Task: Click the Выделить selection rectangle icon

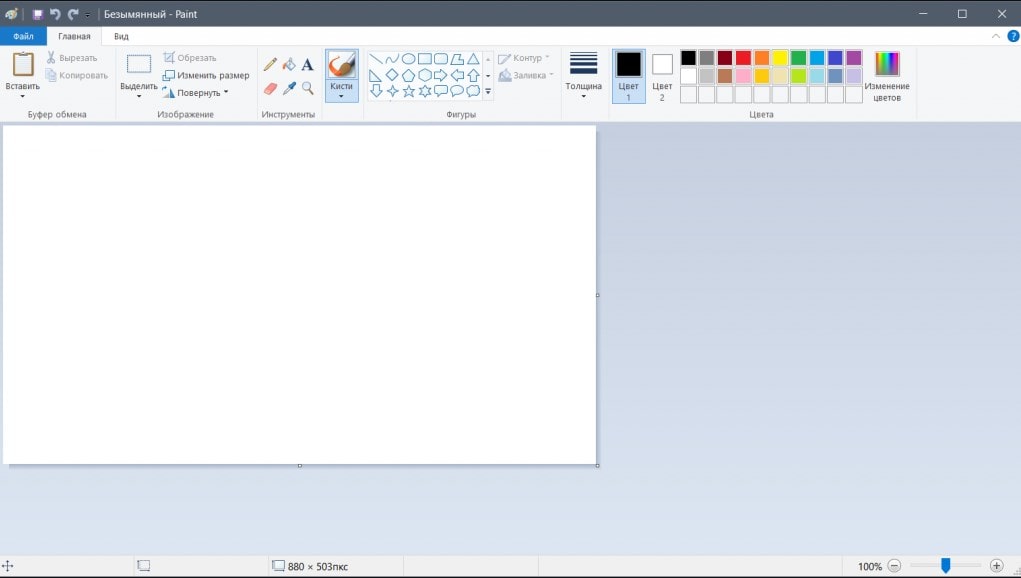Action: (x=139, y=64)
